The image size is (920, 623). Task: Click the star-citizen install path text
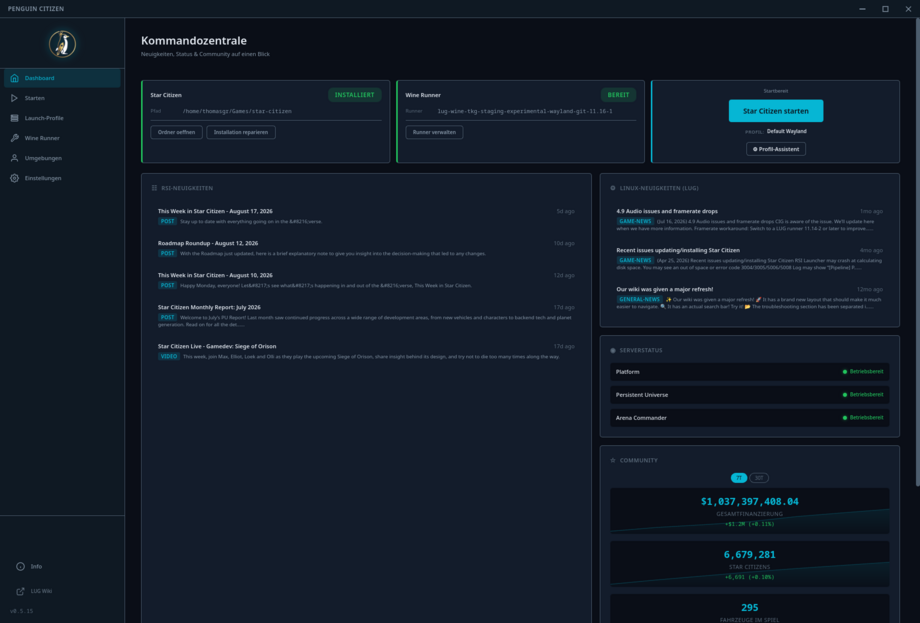(x=237, y=111)
